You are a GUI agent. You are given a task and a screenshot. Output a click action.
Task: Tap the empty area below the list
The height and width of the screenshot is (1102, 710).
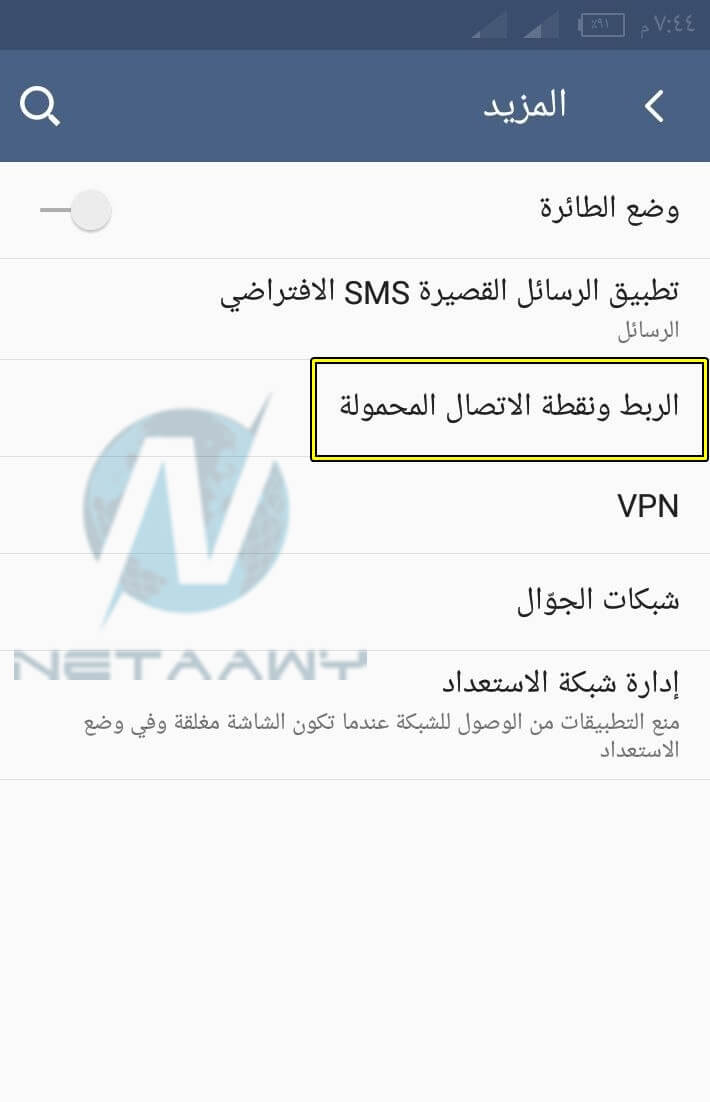[x=355, y=940]
